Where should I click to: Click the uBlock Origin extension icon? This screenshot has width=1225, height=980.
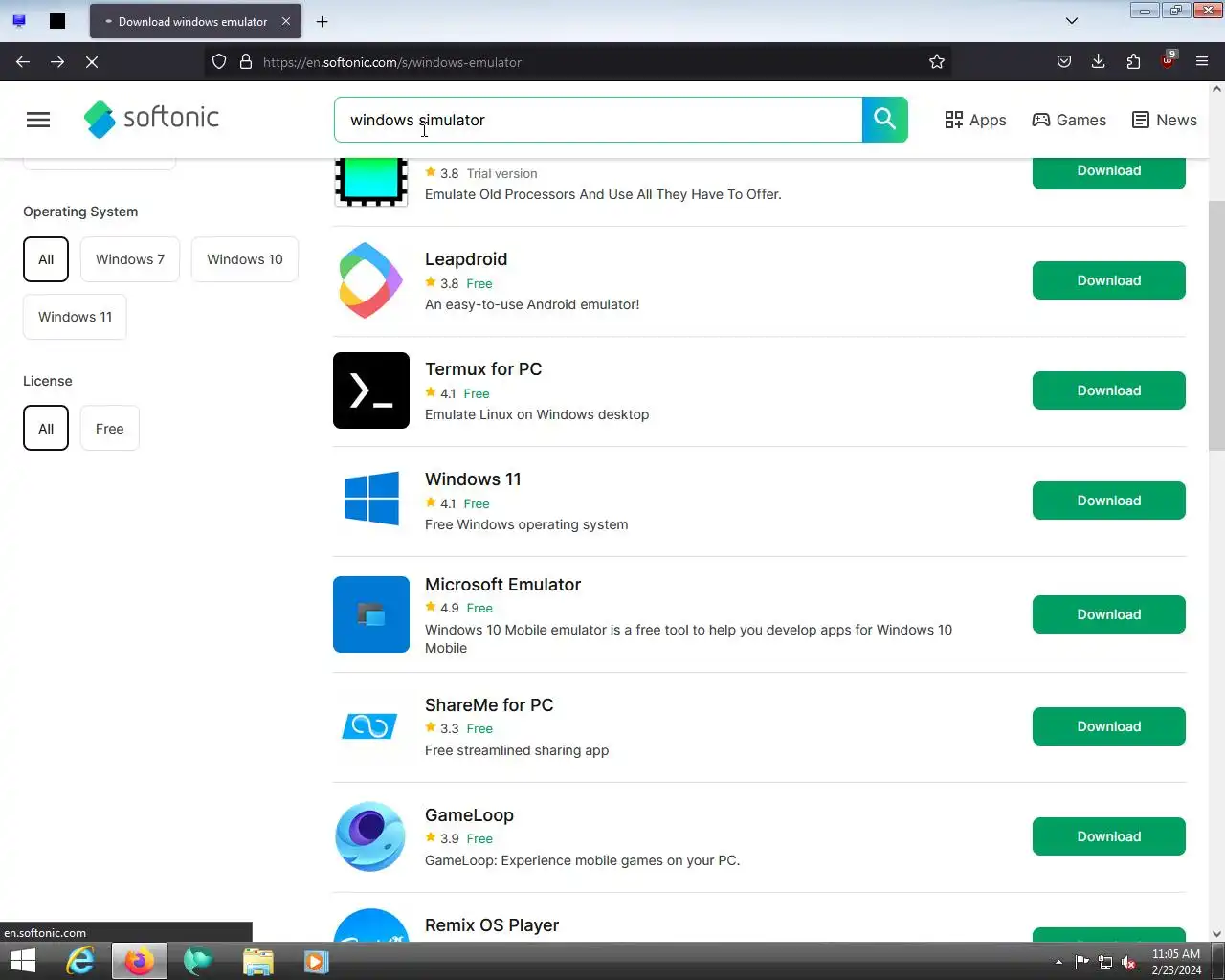tap(1168, 61)
